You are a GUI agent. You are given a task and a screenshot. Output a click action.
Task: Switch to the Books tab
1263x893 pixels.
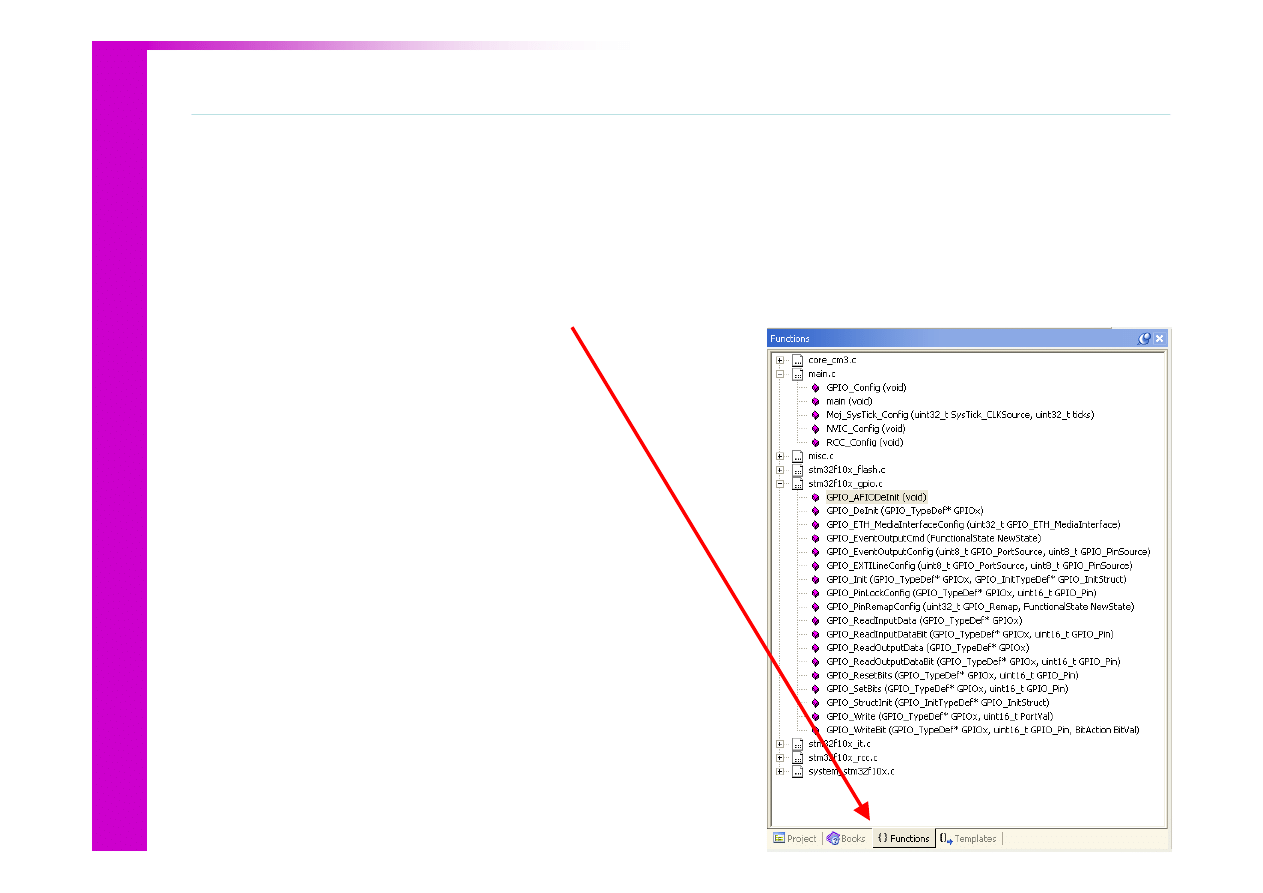[846, 839]
